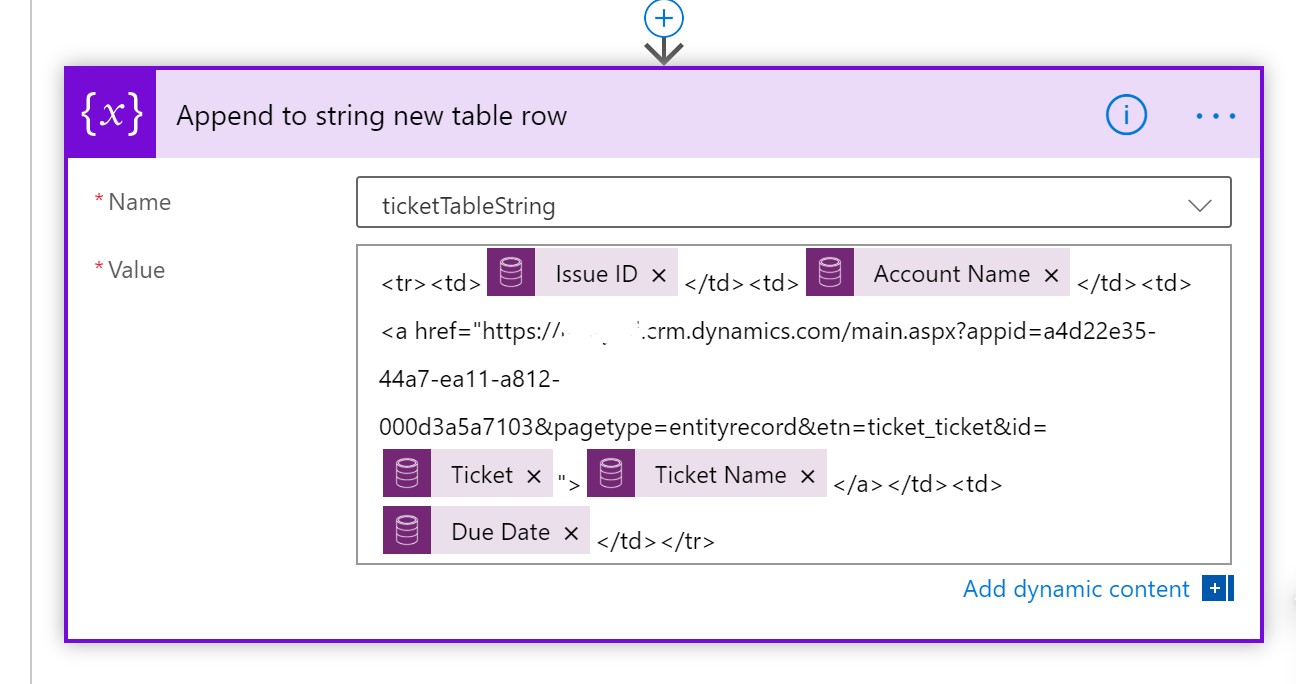Screen dimensions: 1296x684
Task: Remove the Ticket dynamic token
Action: (533, 476)
